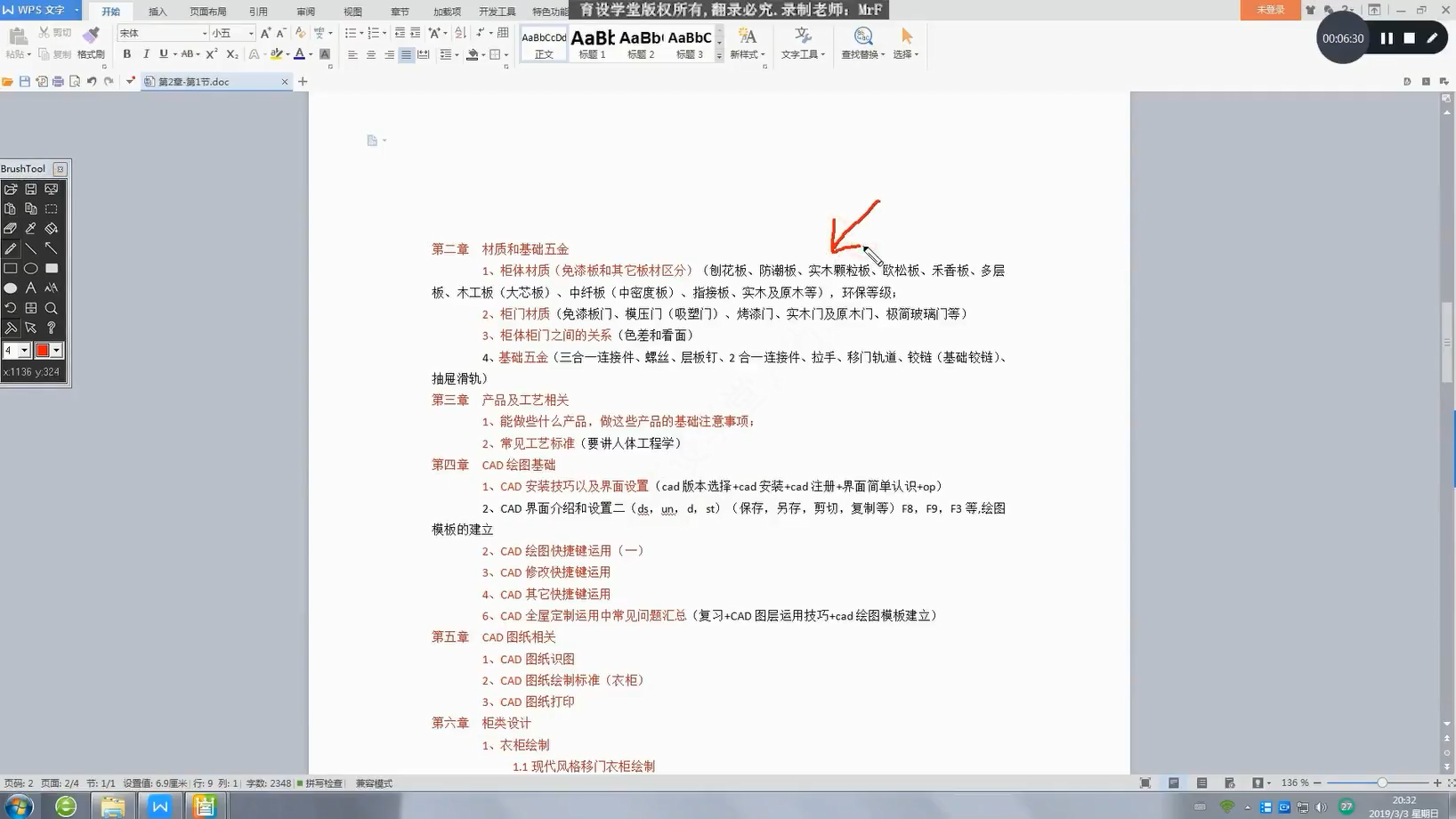Viewport: 1456px width, 819px height.
Task: Click the save icon in quick access bar
Action: pos(25,81)
